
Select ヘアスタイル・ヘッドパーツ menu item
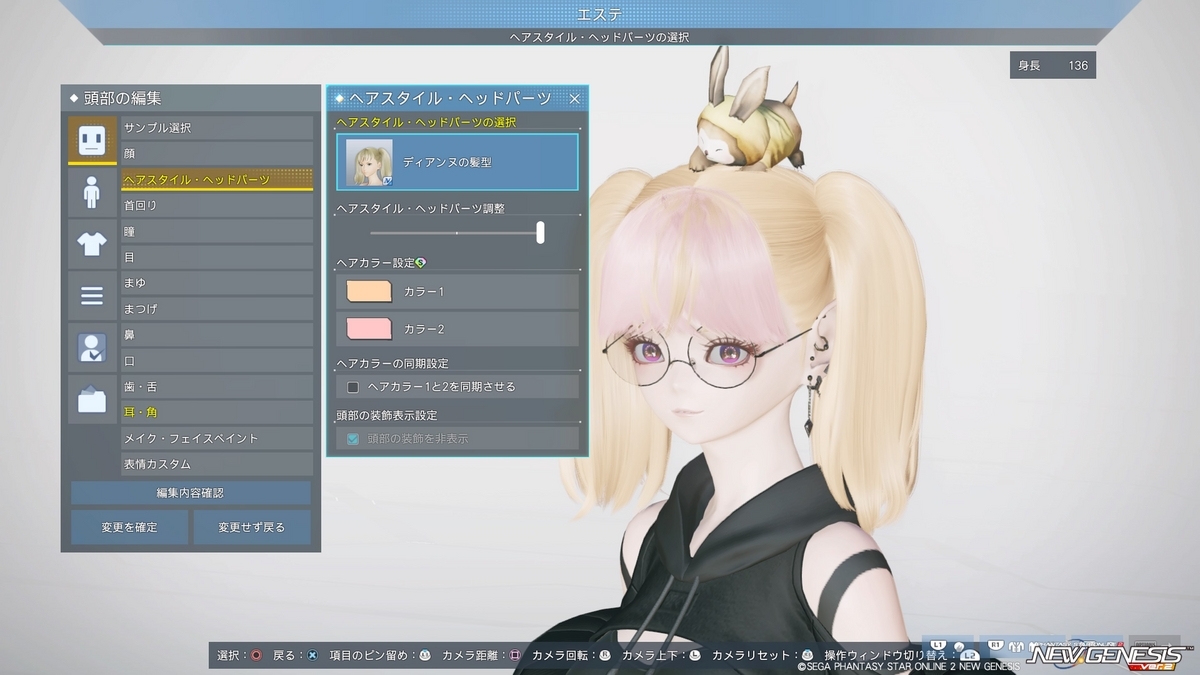(x=217, y=180)
